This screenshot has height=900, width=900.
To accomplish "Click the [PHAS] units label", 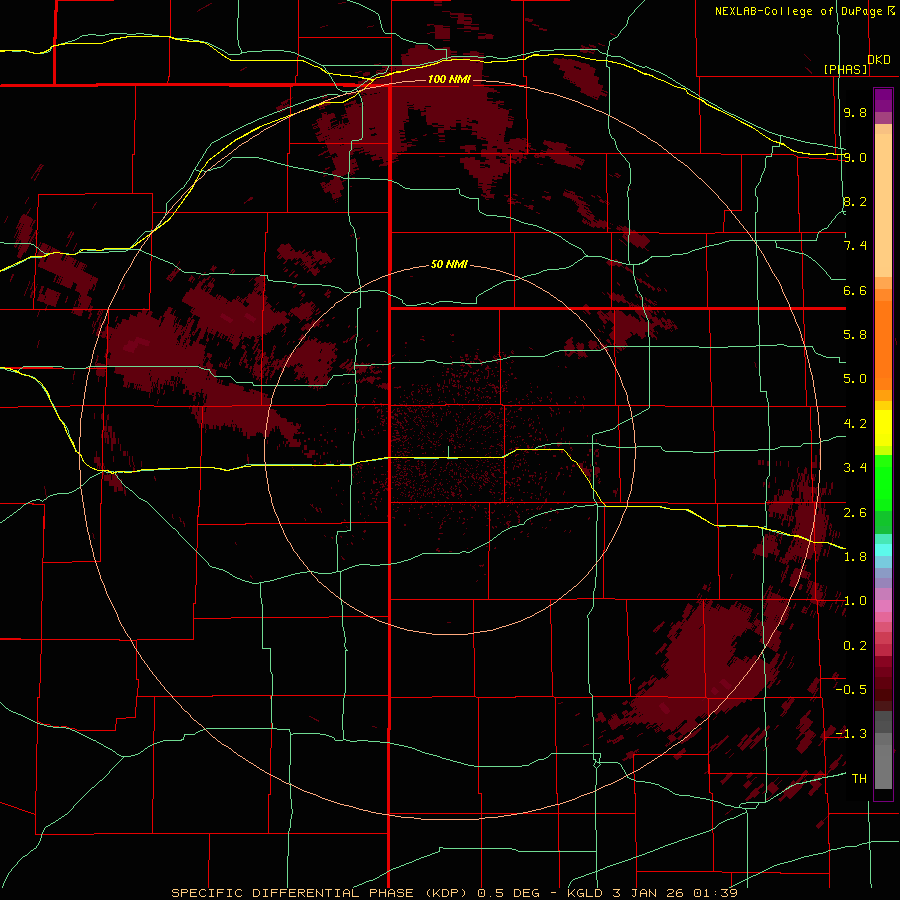I will coord(845,69).
